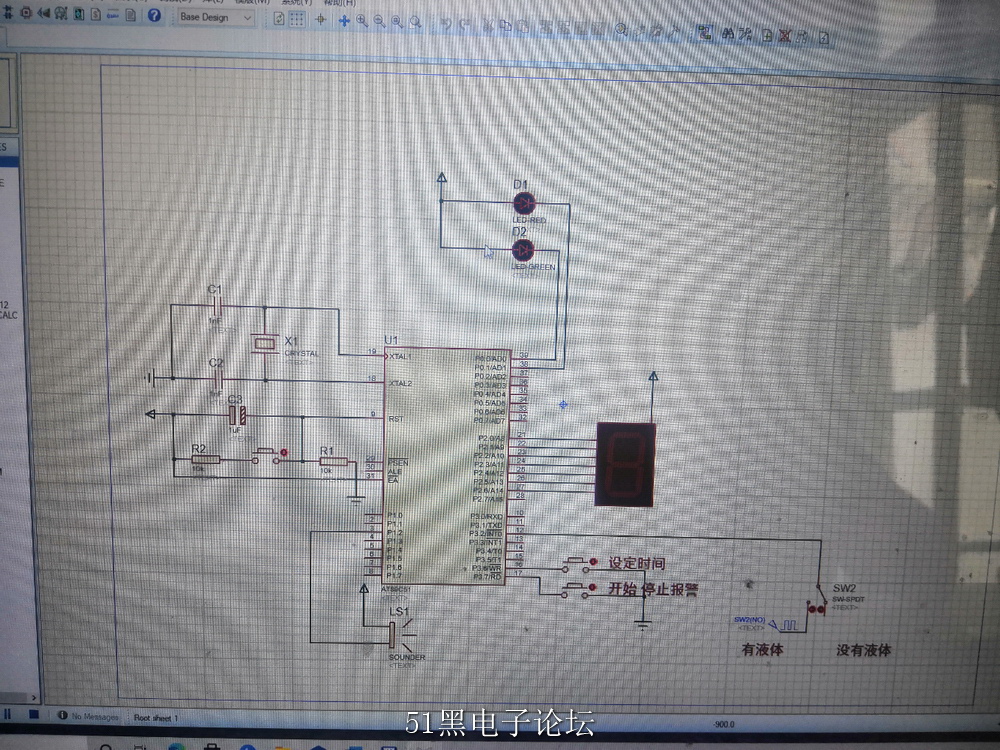1000x750 pixels.
Task: Click the No Messages status indicator
Action: pyautogui.click(x=88, y=716)
